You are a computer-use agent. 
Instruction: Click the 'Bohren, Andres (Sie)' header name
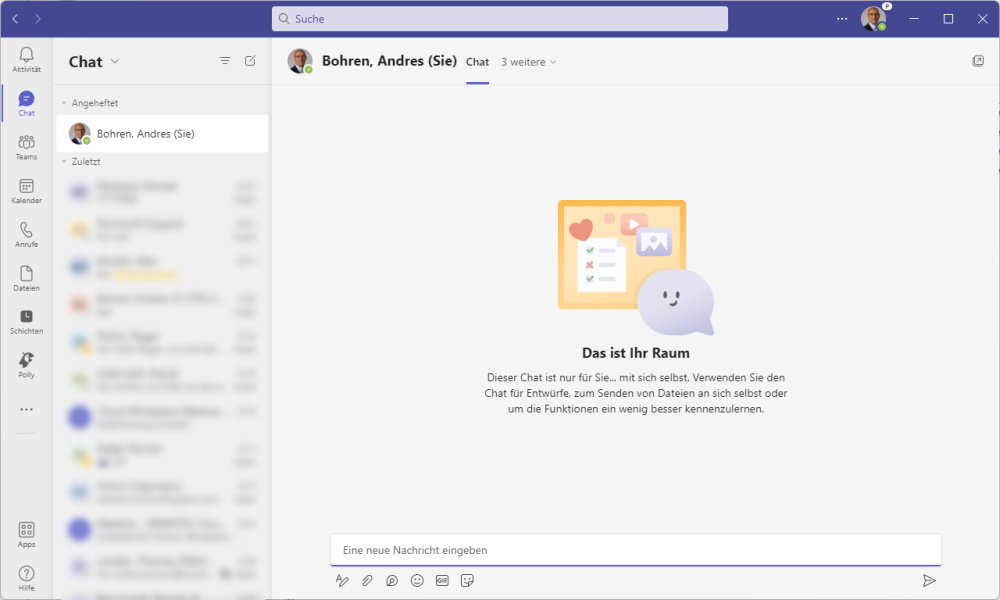tap(390, 61)
